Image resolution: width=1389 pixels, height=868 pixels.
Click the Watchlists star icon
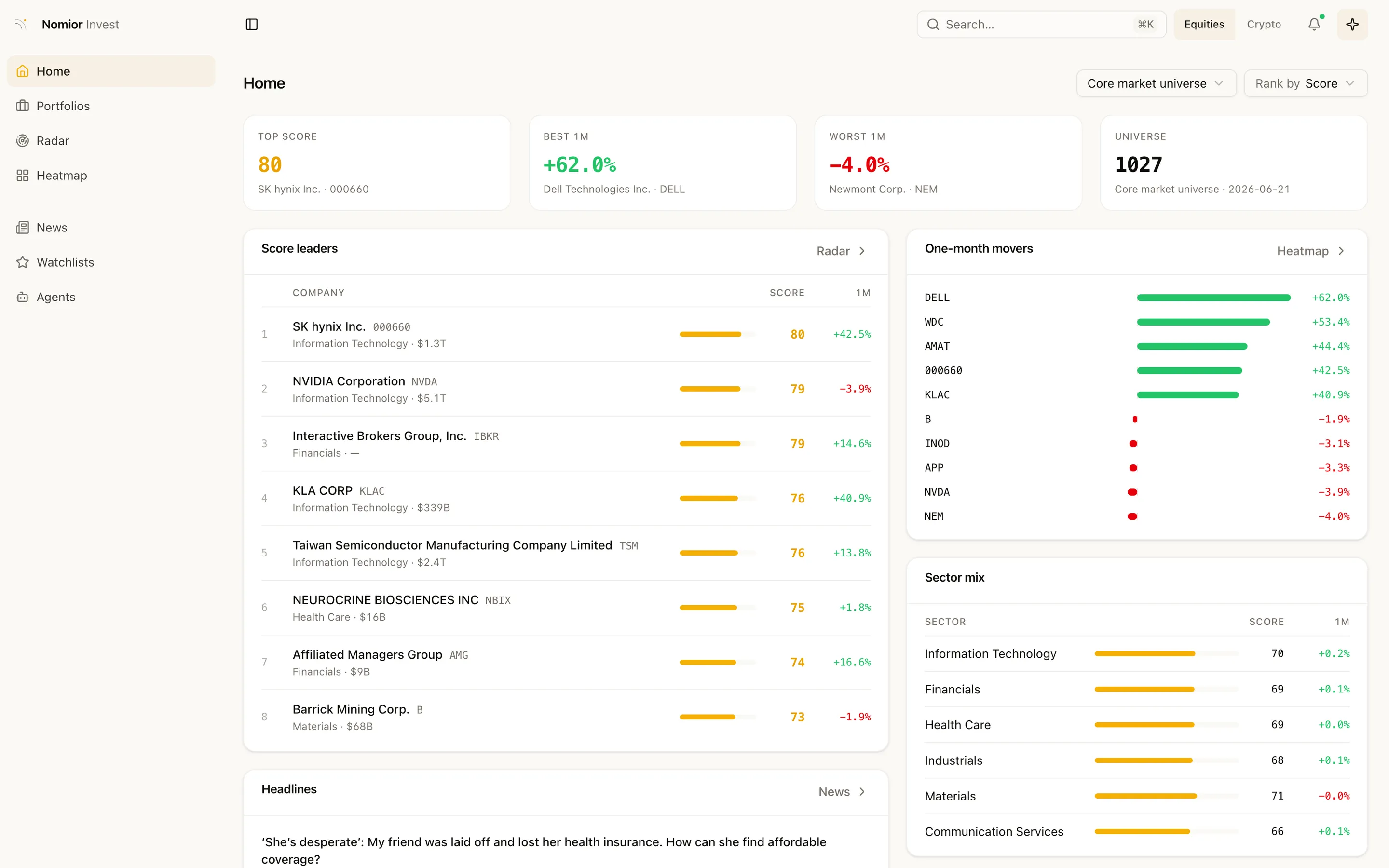[x=22, y=262]
